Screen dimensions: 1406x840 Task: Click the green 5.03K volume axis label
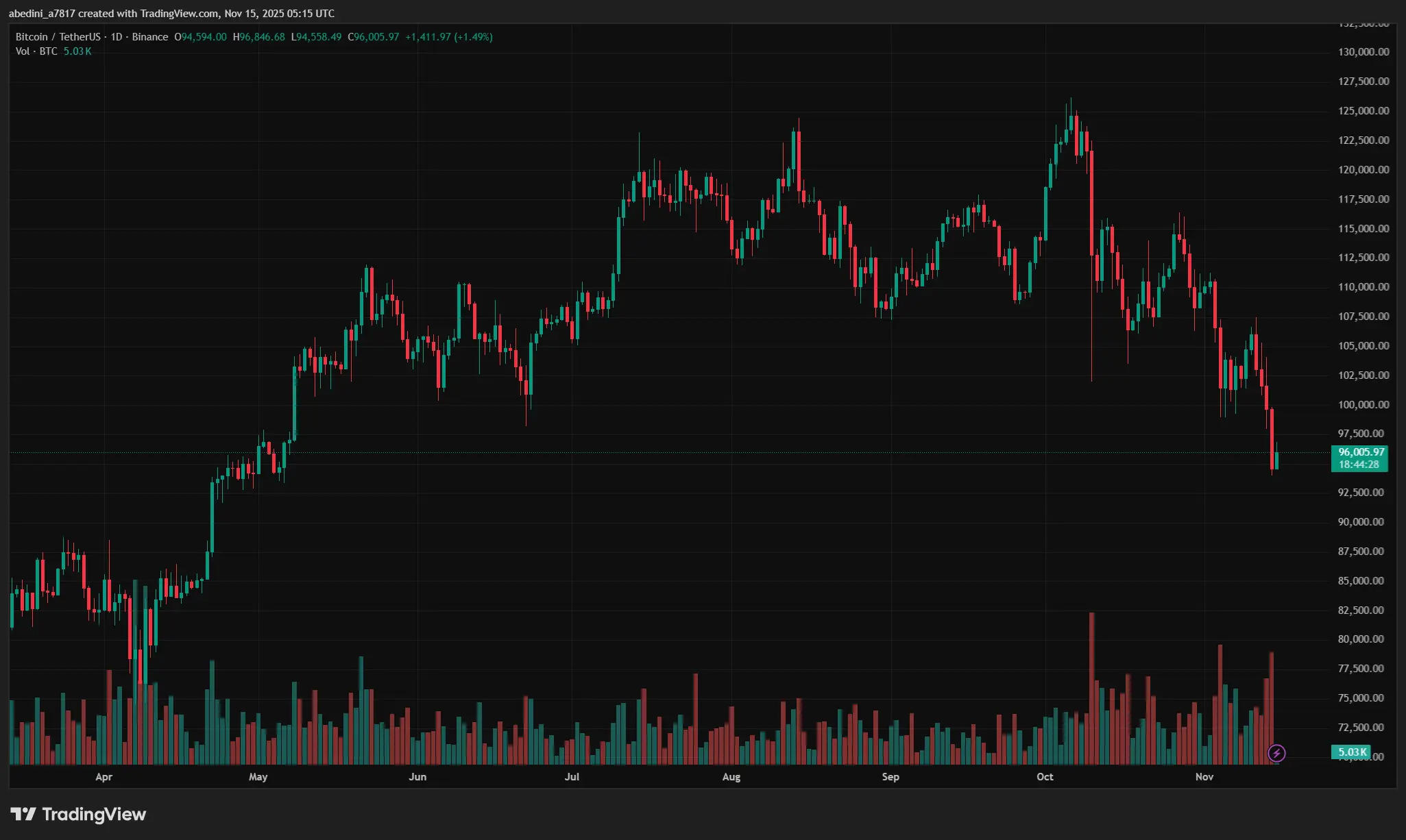(1352, 752)
